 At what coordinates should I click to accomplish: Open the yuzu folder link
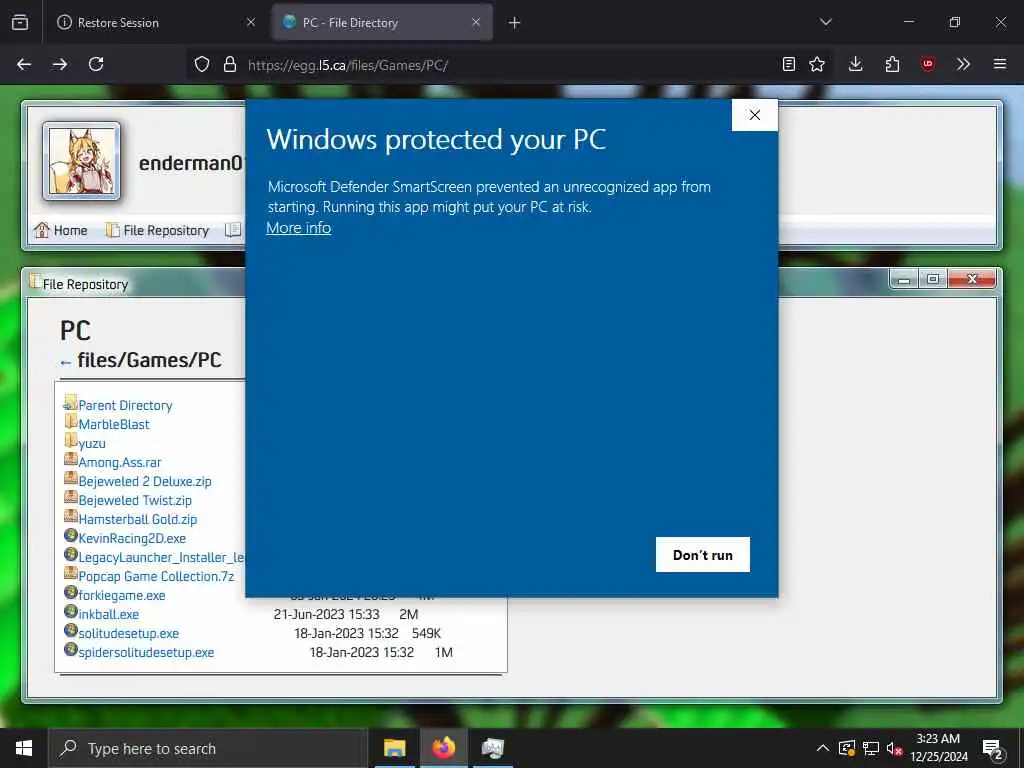pos(92,443)
